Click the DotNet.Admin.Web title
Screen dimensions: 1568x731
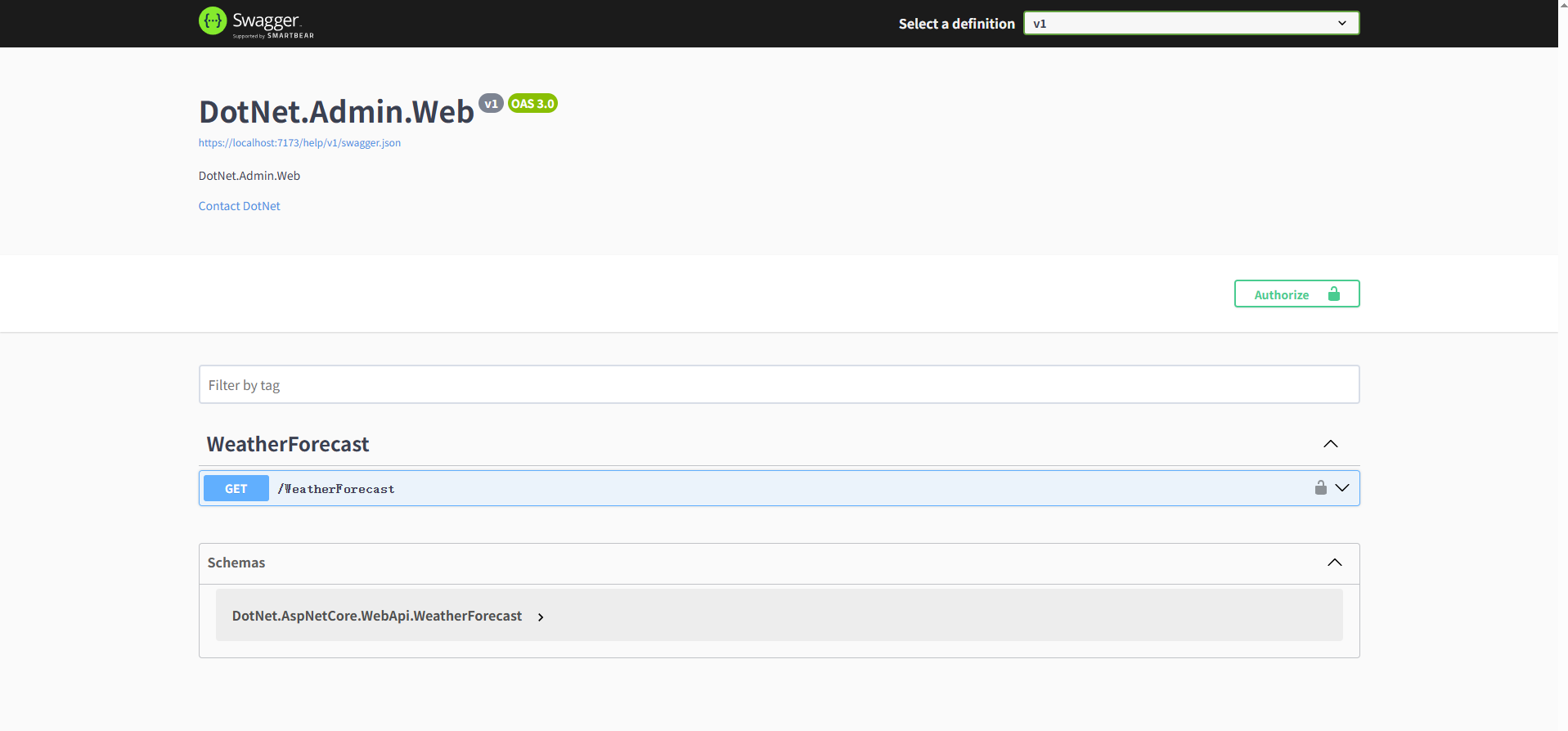point(336,112)
